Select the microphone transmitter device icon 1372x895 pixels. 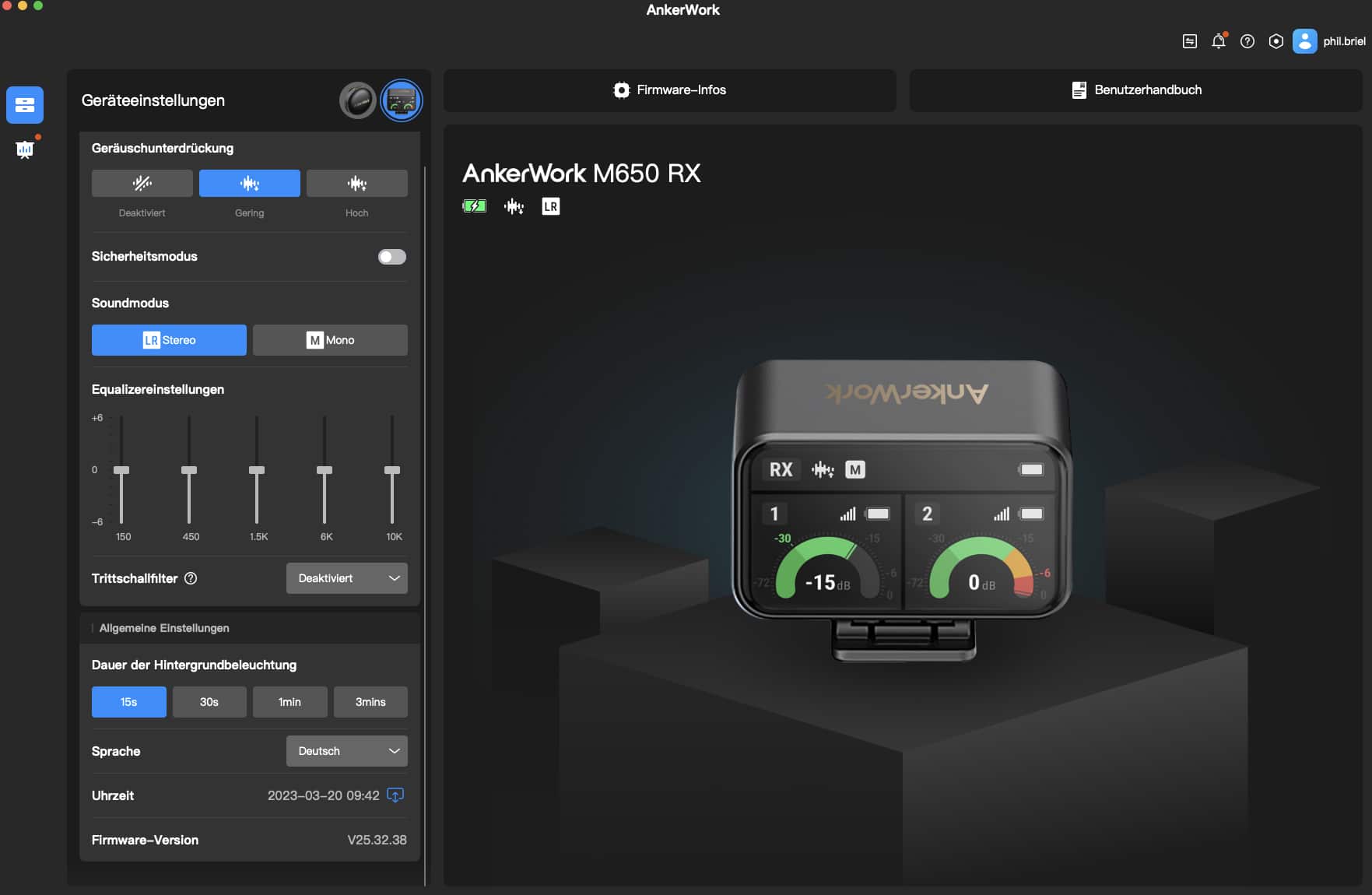[x=357, y=100]
